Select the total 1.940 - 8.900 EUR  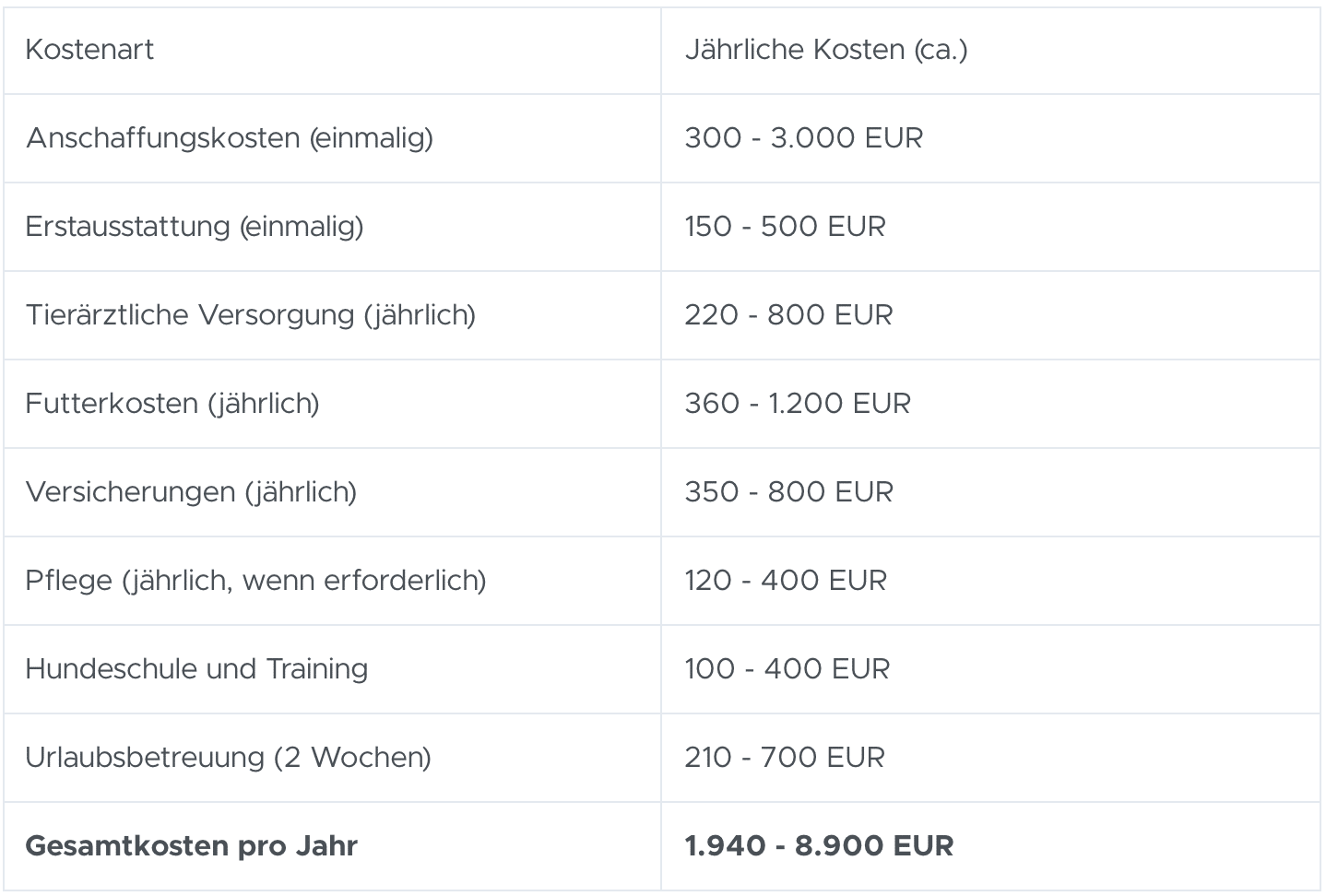coord(819,846)
